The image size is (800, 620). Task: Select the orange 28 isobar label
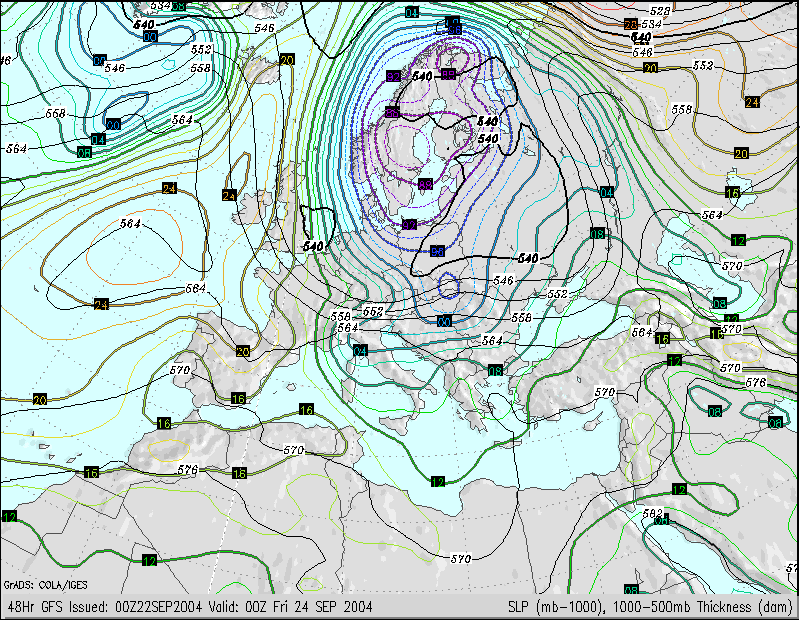pyautogui.click(x=630, y=25)
